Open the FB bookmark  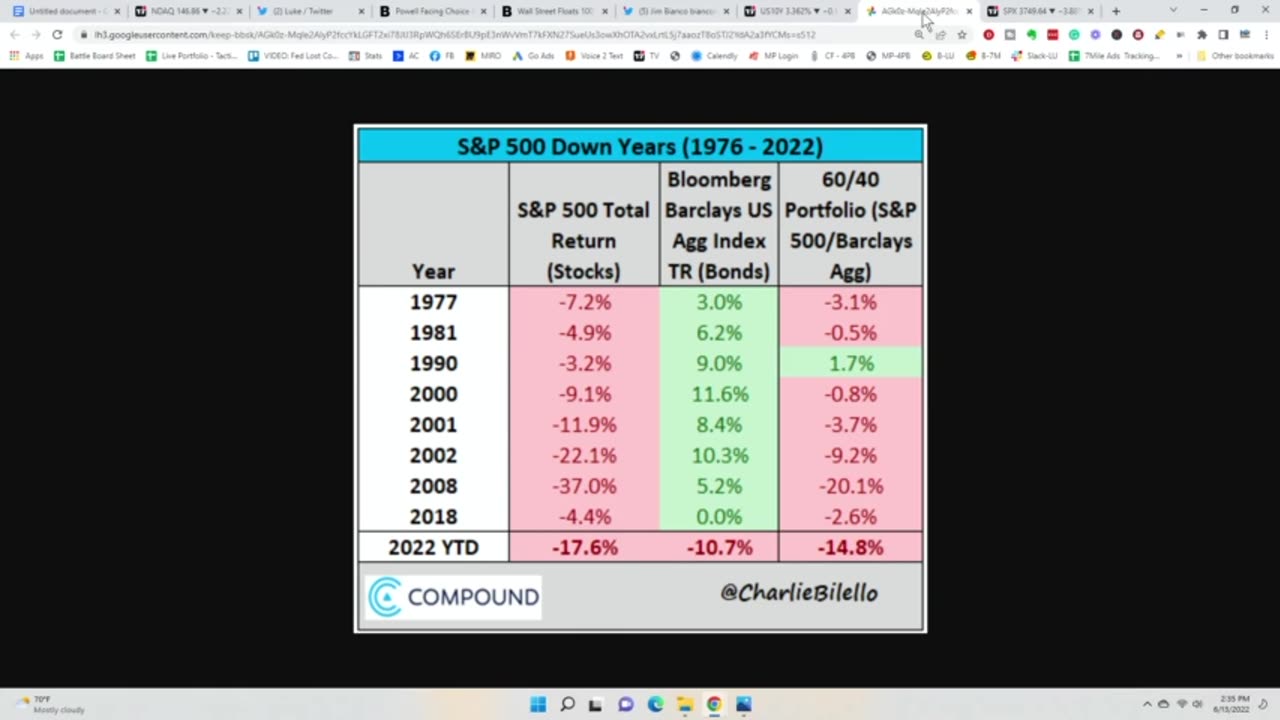(x=442, y=56)
